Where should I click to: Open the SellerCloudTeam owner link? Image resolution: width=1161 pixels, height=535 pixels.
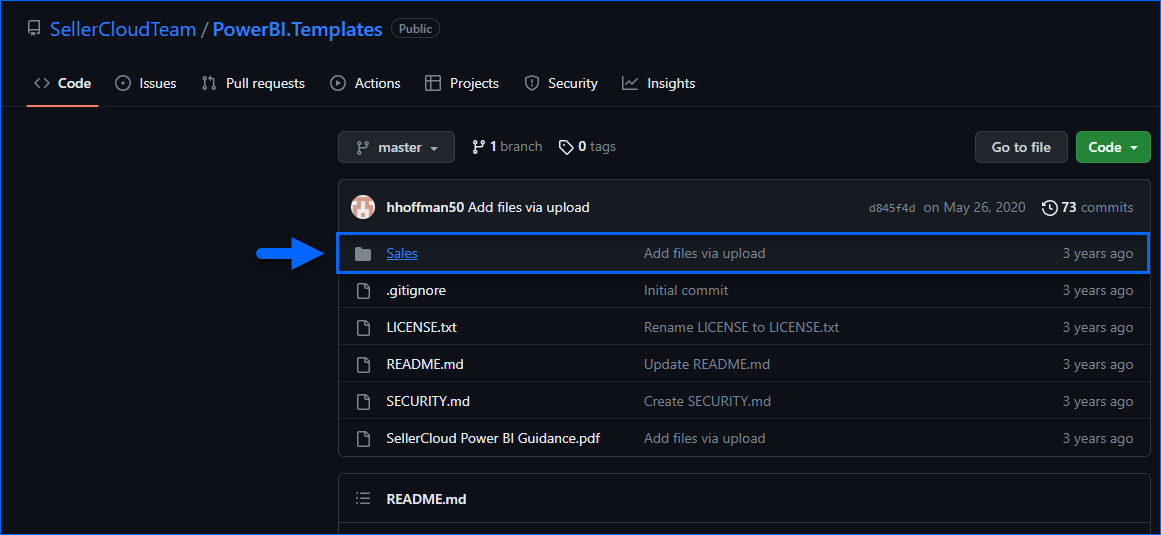click(x=123, y=29)
